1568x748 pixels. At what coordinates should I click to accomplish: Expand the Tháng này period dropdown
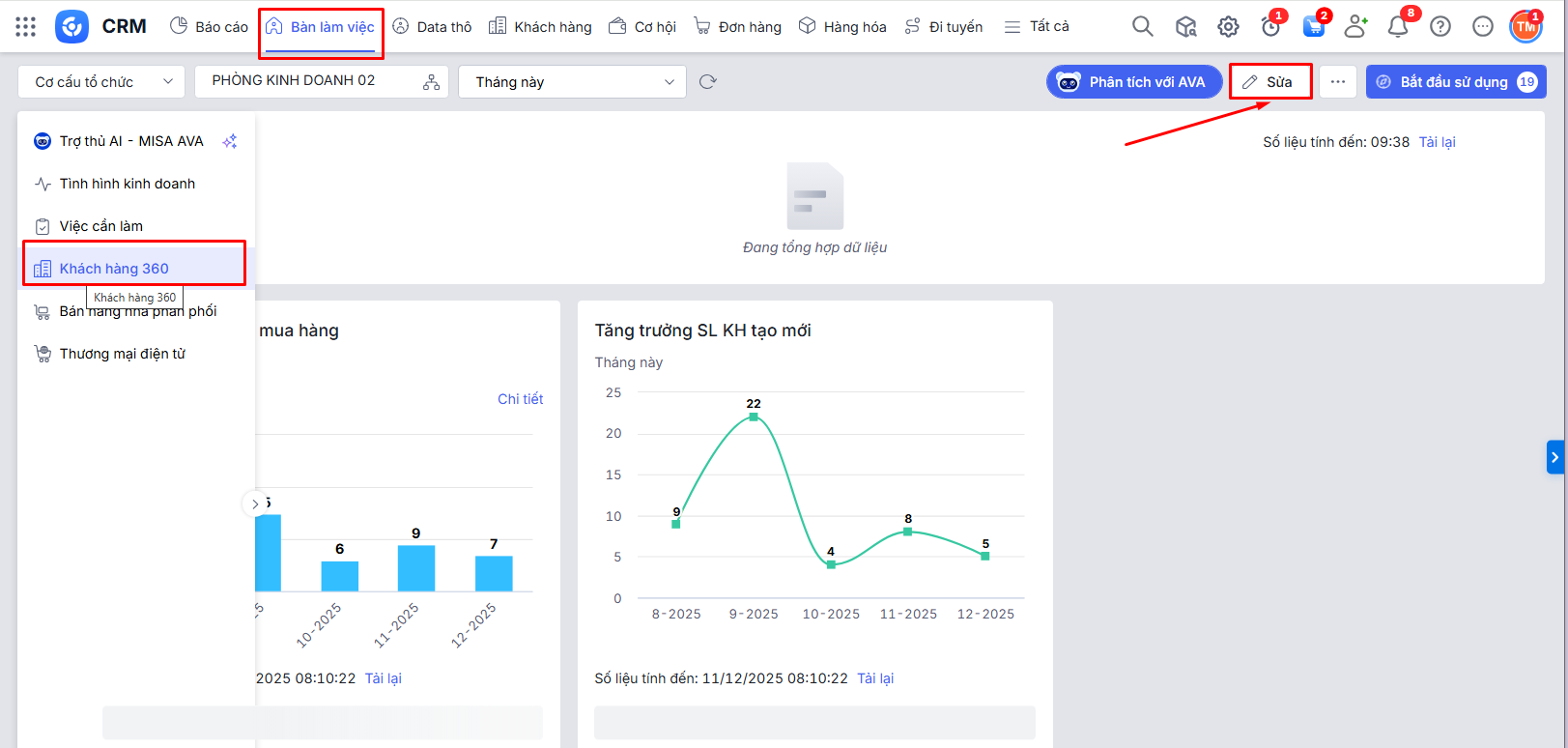[572, 82]
